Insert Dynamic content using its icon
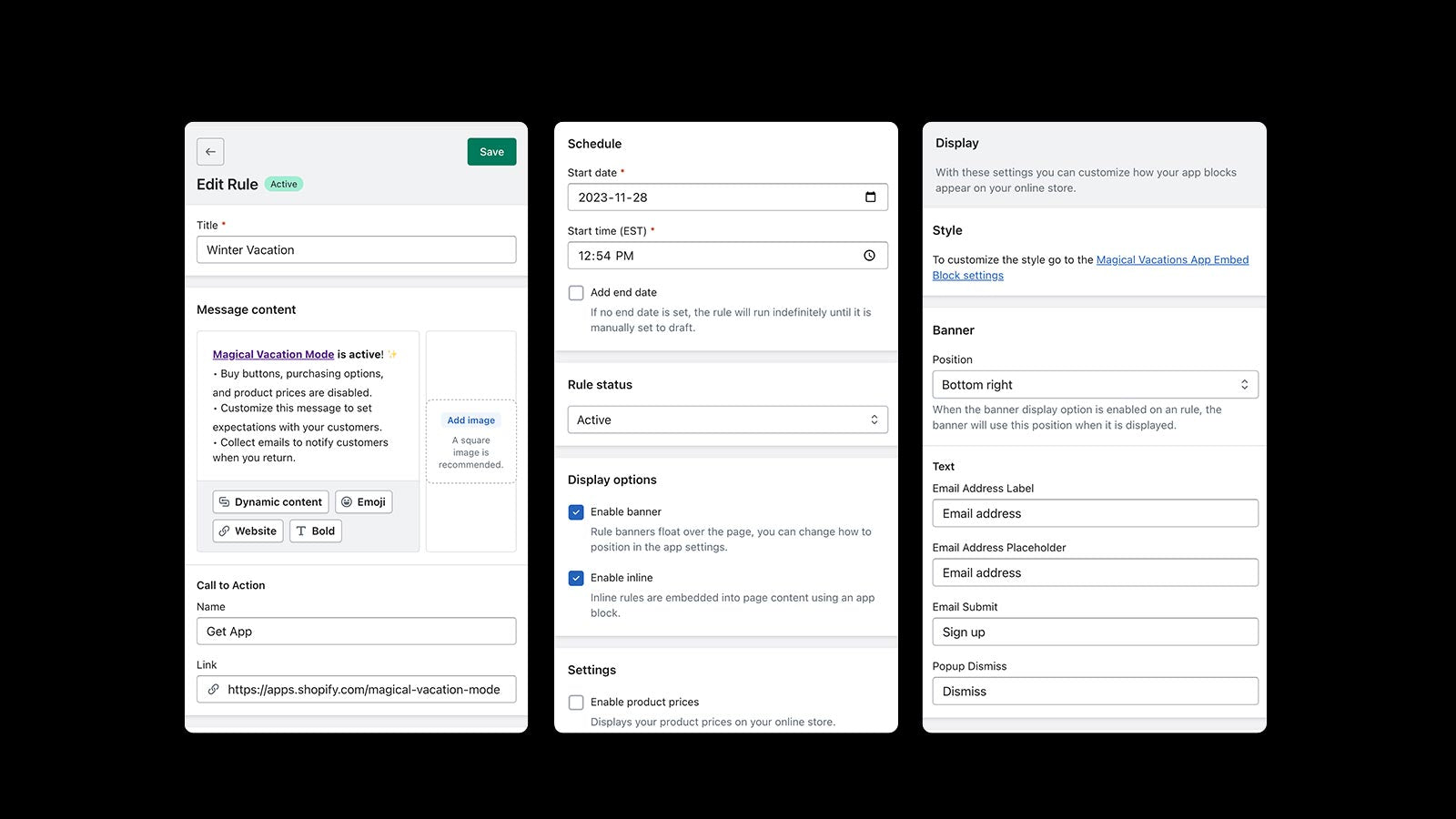 tap(223, 501)
